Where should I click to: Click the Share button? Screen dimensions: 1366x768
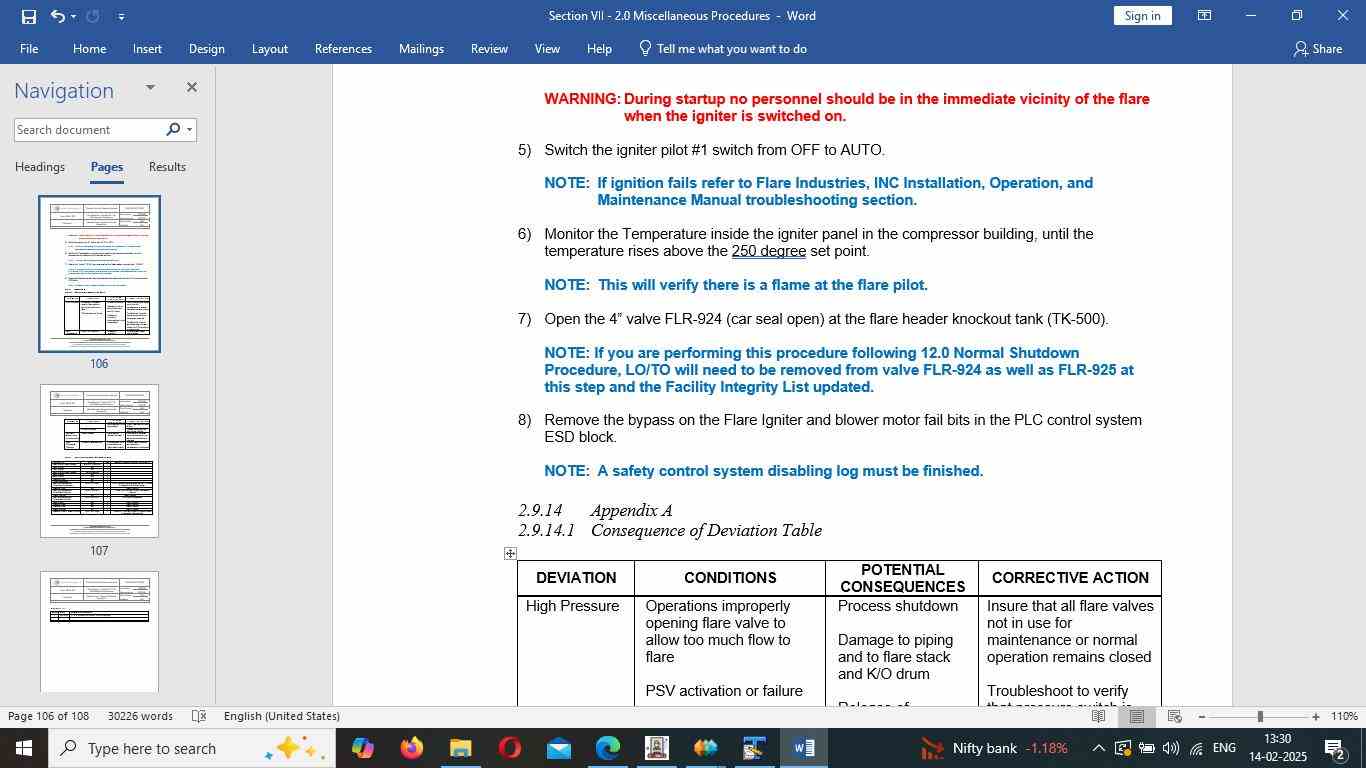pos(1317,48)
